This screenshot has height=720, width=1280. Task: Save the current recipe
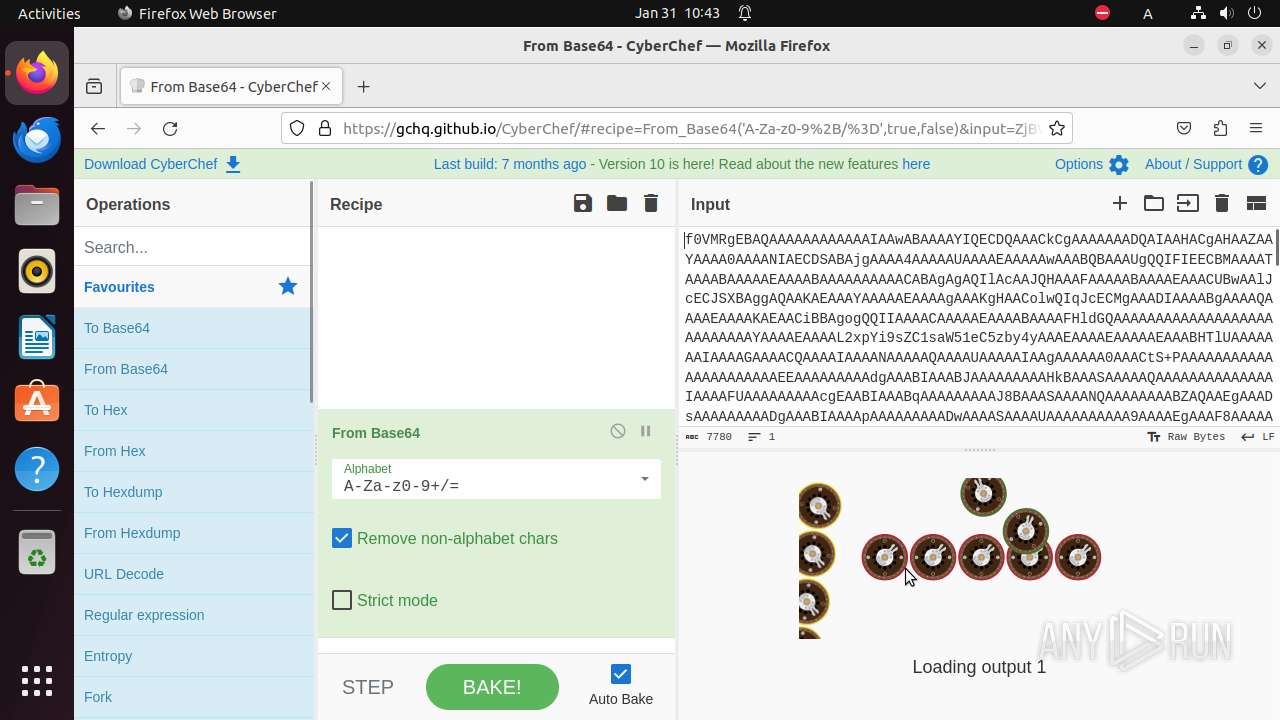point(583,203)
